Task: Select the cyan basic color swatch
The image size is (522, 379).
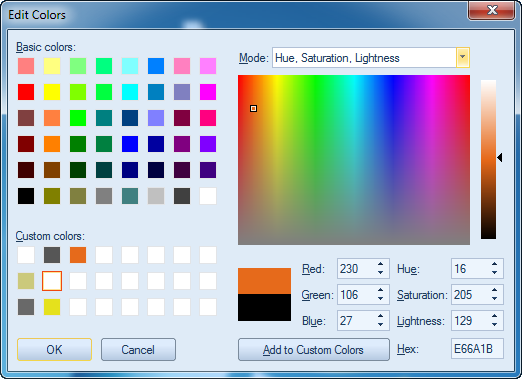Action: 130,92
